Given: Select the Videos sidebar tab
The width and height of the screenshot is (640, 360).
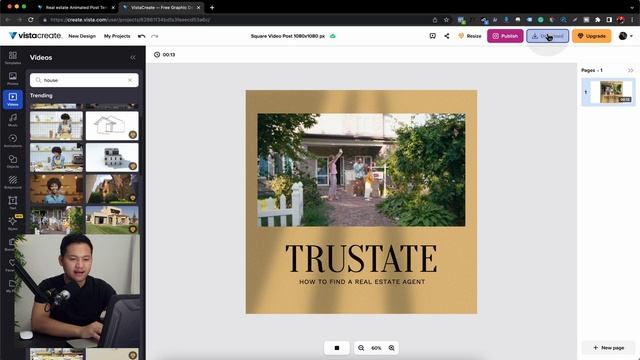Looking at the screenshot, I should (13, 99).
